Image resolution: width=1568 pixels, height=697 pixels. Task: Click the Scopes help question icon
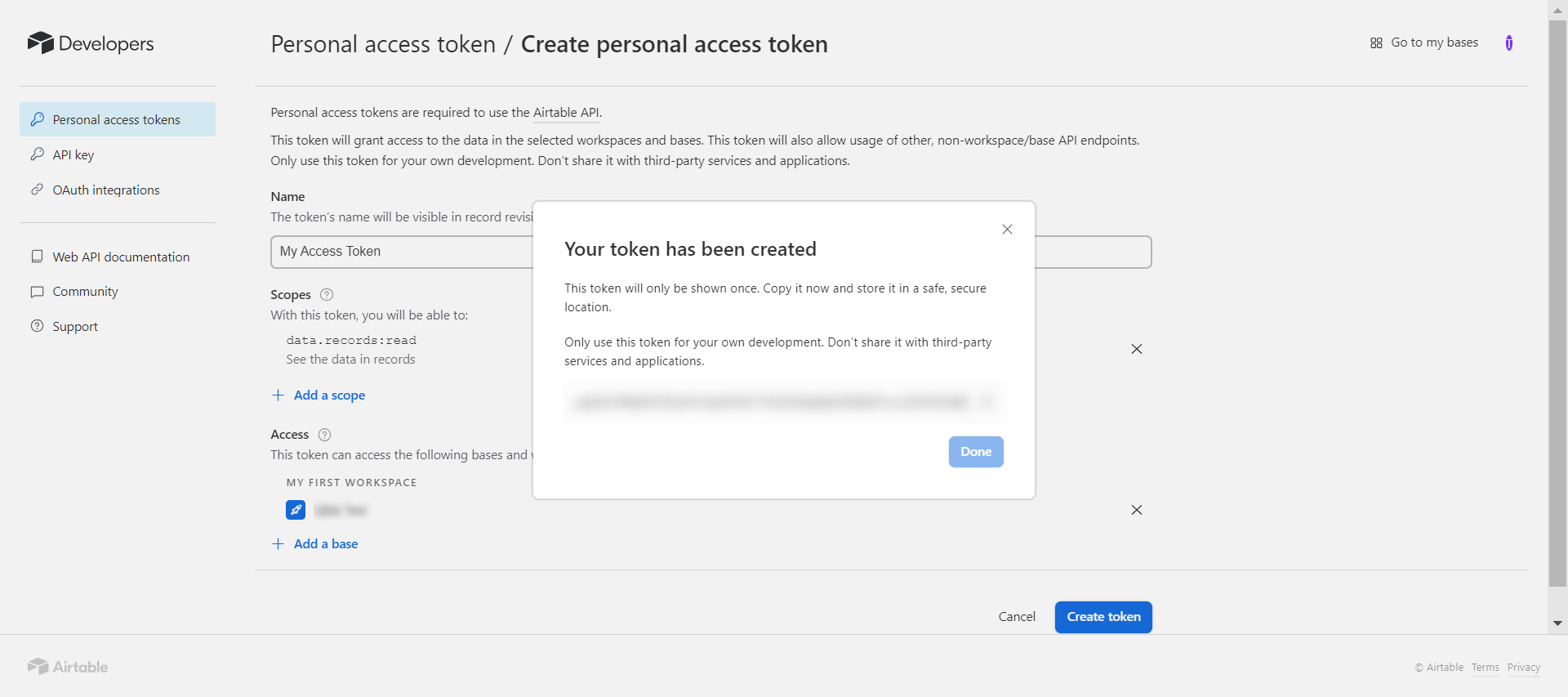coord(327,295)
